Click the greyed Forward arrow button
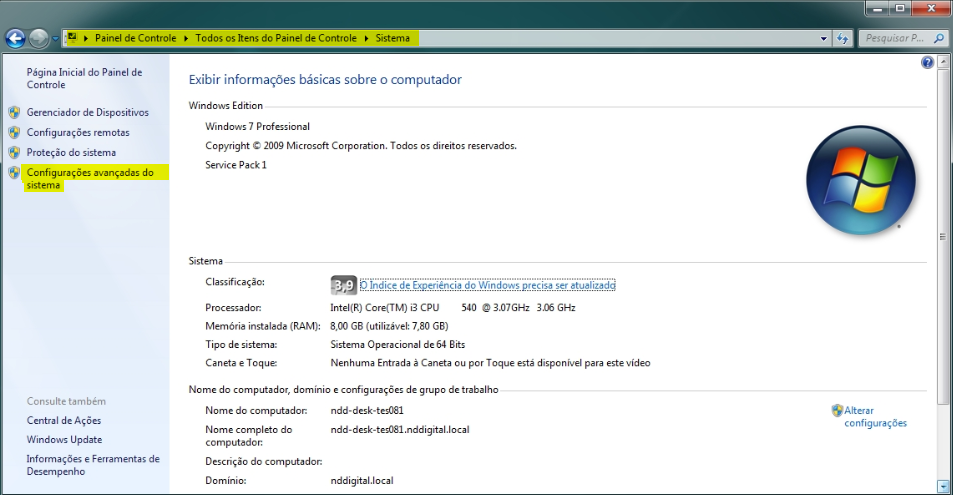 click(x=38, y=38)
